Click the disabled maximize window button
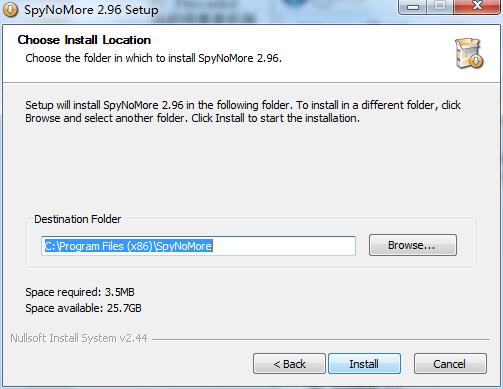The image size is (503, 389). (x=440, y=6)
